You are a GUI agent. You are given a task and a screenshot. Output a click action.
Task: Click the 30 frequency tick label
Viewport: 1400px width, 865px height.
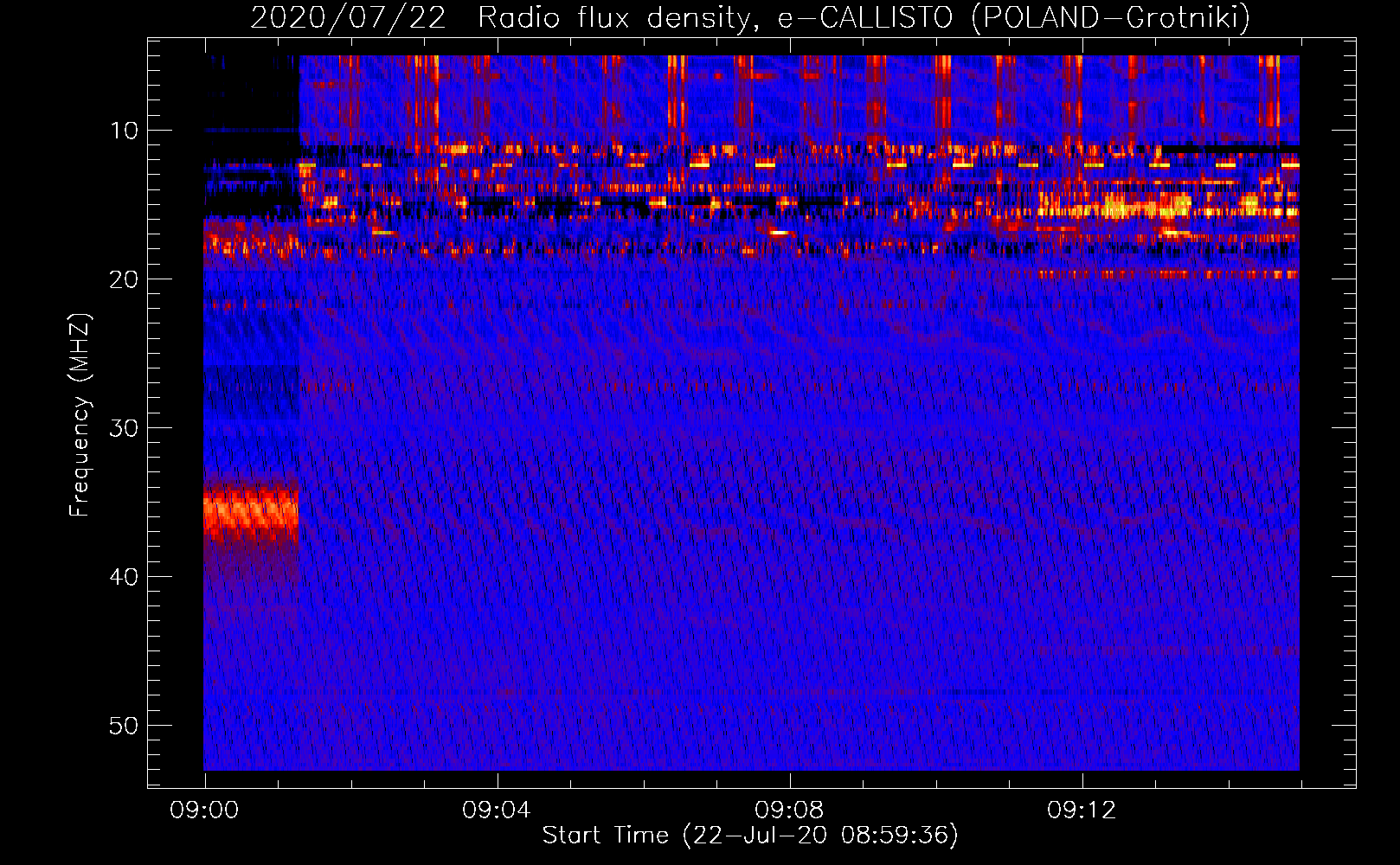[124, 428]
